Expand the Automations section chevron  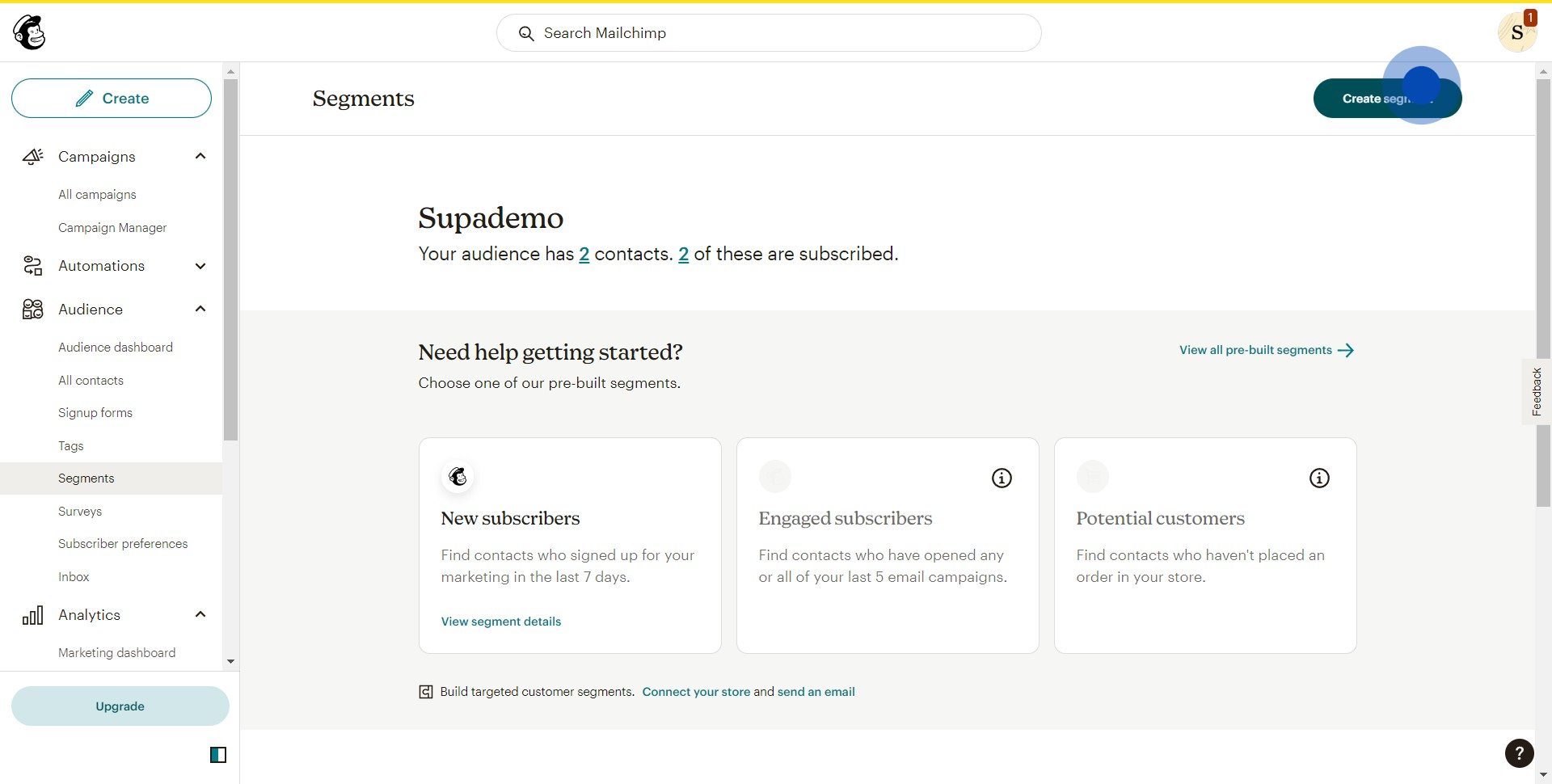coord(200,266)
